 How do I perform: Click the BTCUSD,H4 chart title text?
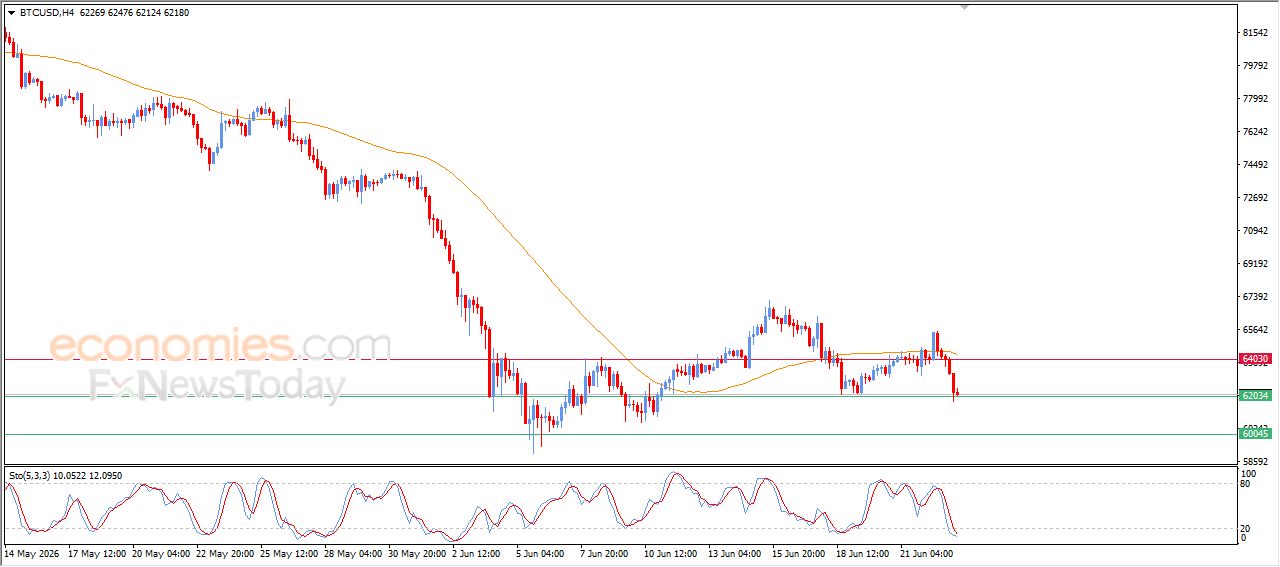tap(46, 13)
